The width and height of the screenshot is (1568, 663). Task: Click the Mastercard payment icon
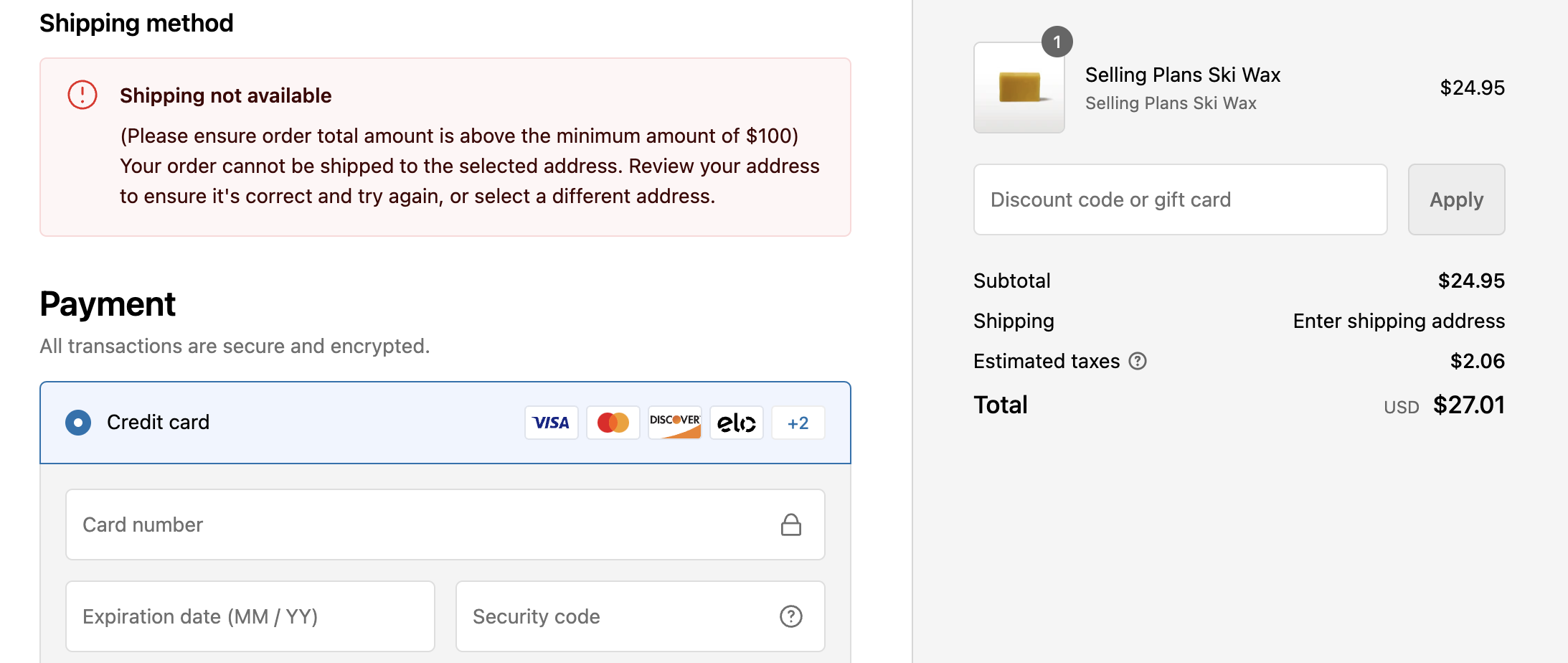[x=613, y=423]
